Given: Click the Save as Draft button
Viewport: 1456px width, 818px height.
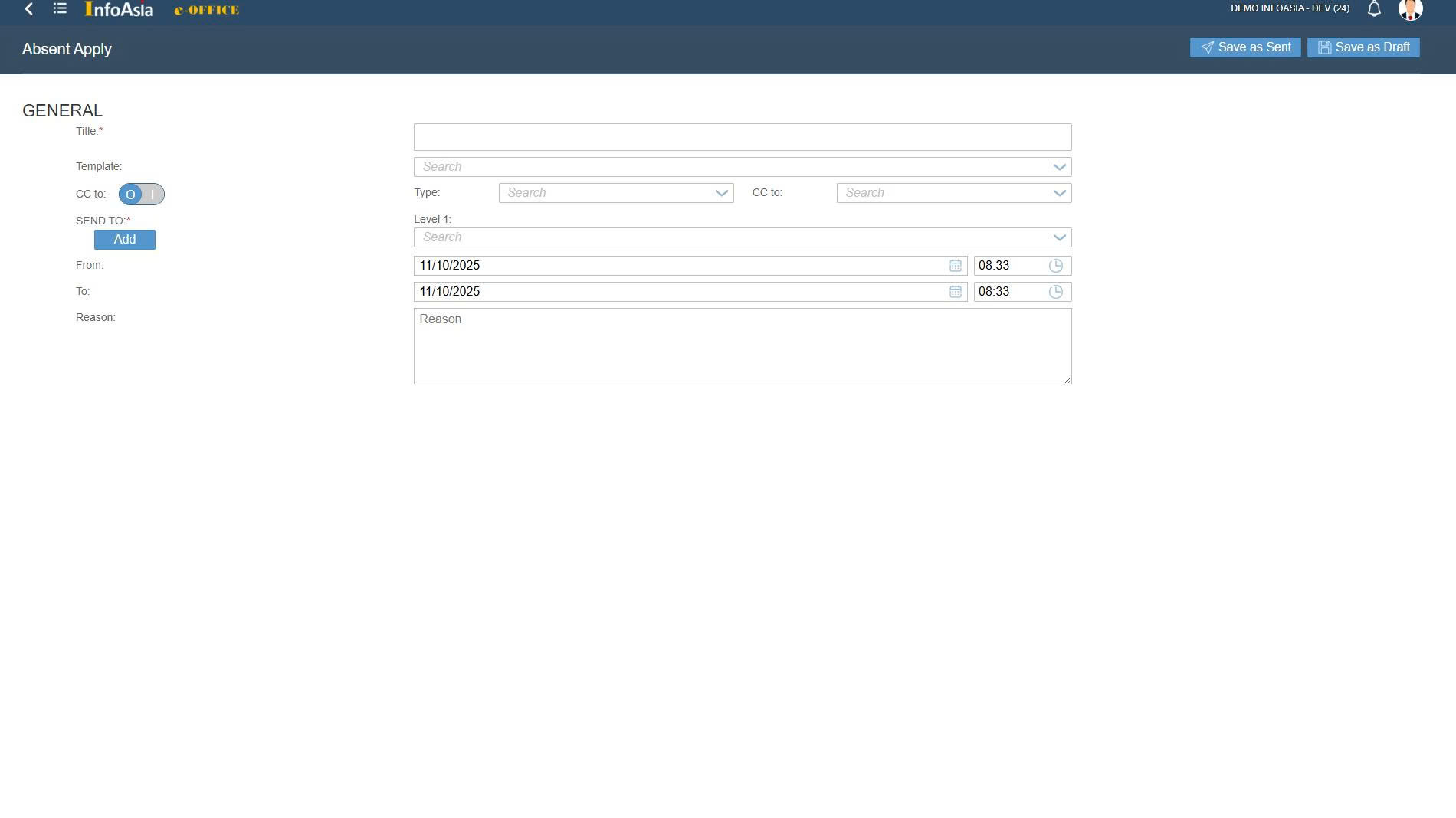Looking at the screenshot, I should point(1363,47).
